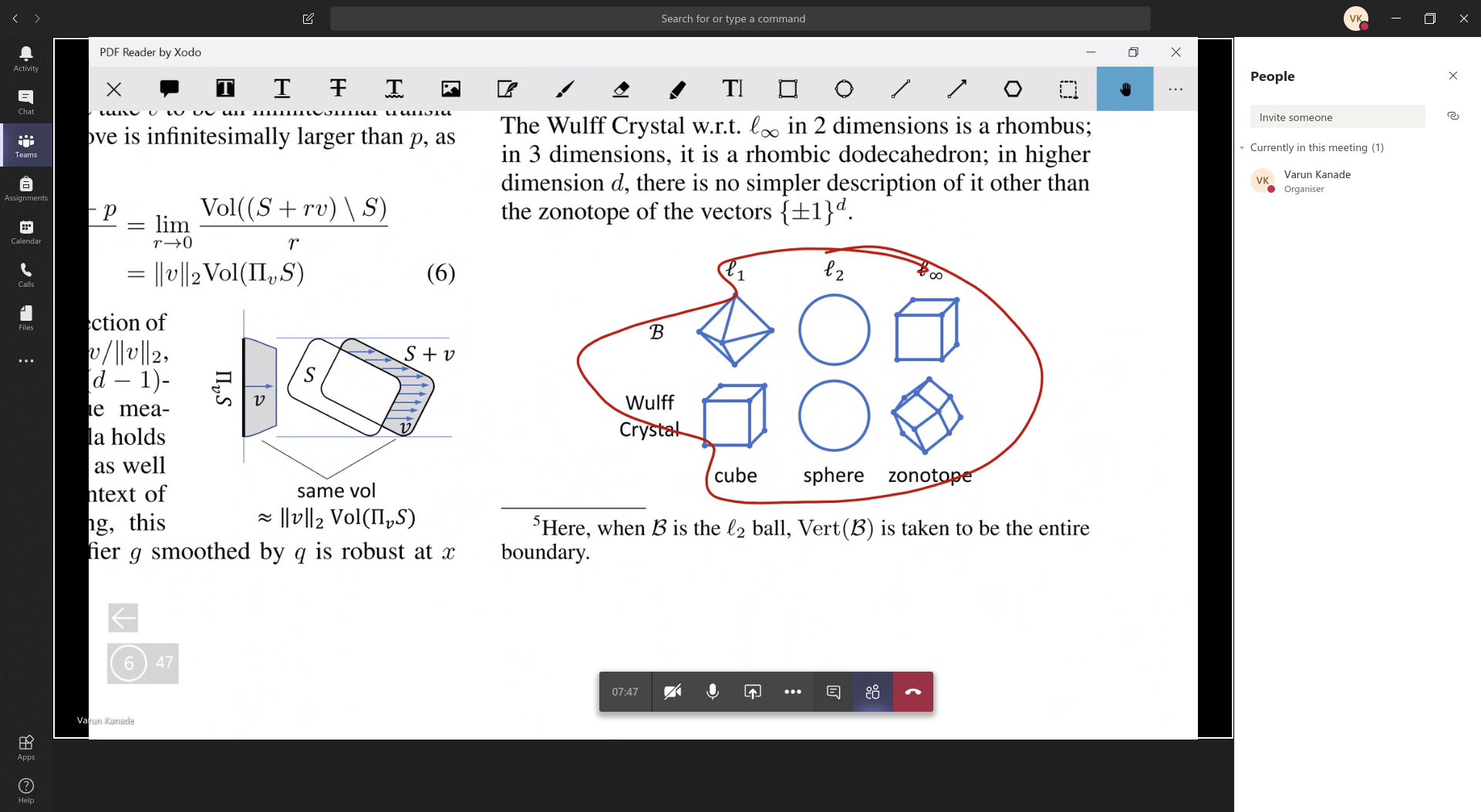Image resolution: width=1481 pixels, height=812 pixels.
Task: Mute the microphone in meeting controls
Action: (712, 692)
